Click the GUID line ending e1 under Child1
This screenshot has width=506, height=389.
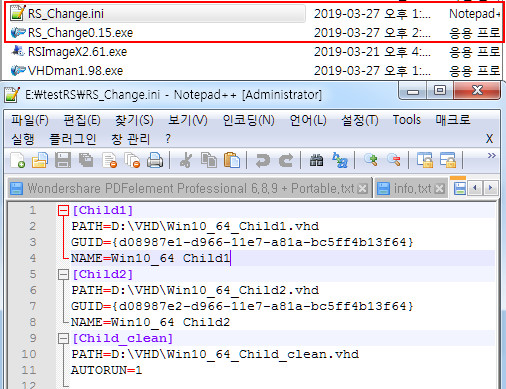point(242,242)
